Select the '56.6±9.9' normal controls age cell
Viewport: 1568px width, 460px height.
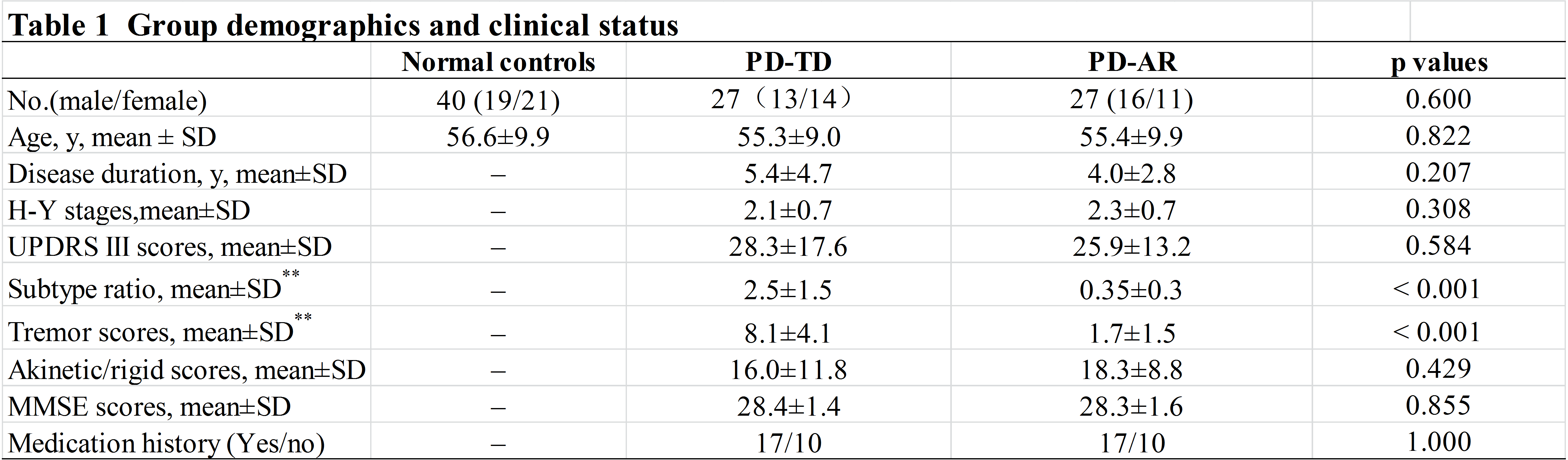coord(498,137)
